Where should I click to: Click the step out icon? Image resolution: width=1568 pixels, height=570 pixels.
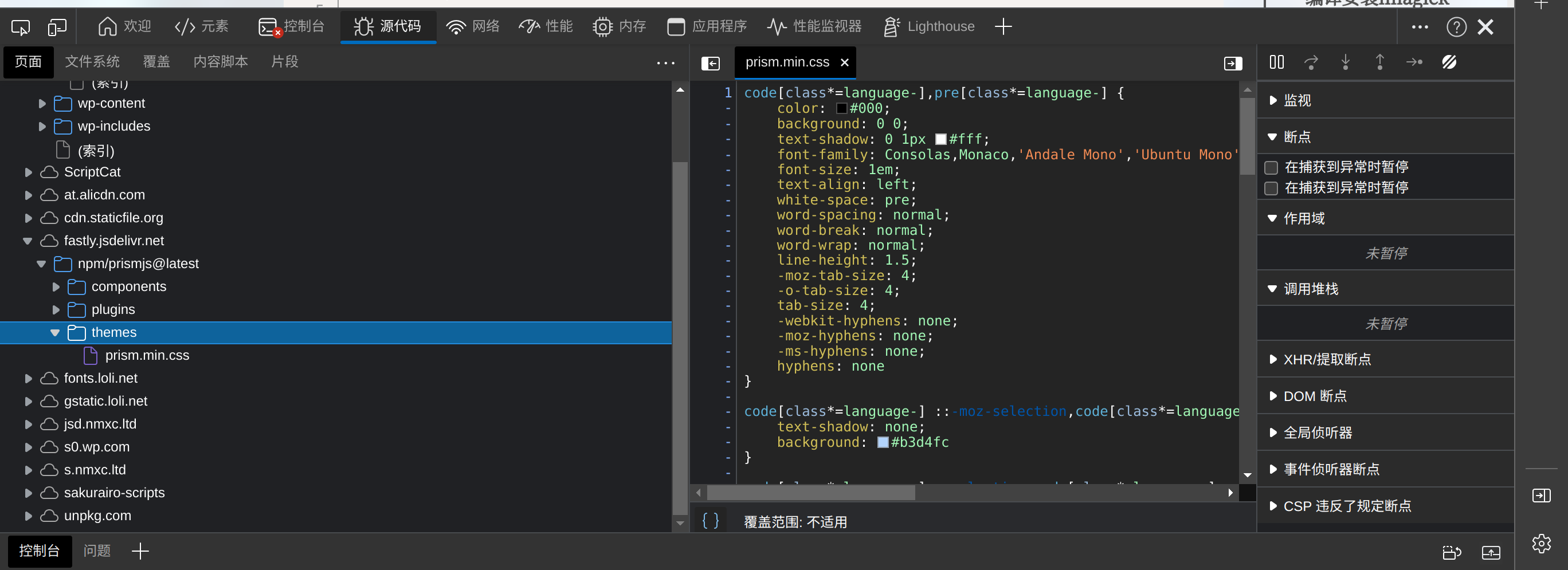[1380, 61]
